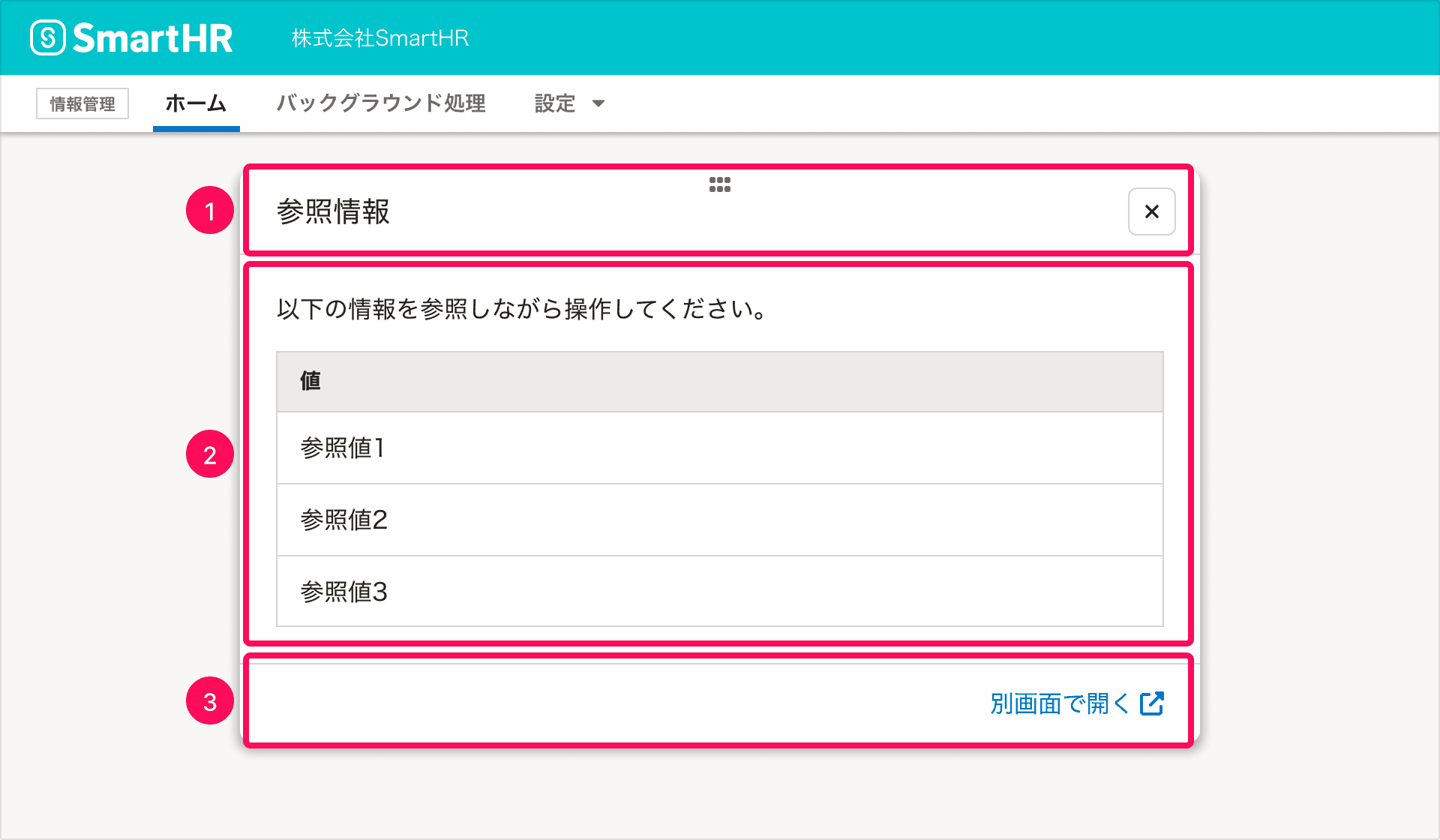Click the 株式会社SmartHR company name
This screenshot has width=1440, height=840.
(379, 37)
